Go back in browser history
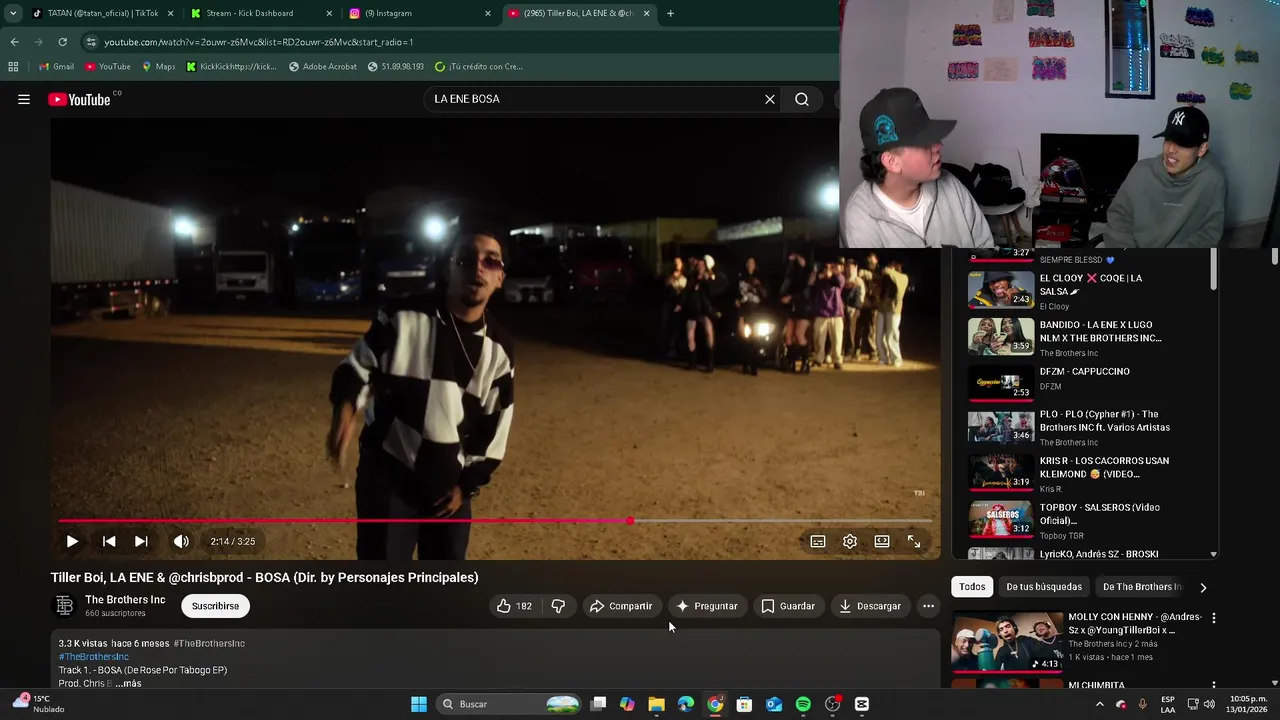The image size is (1280, 720). 14,42
